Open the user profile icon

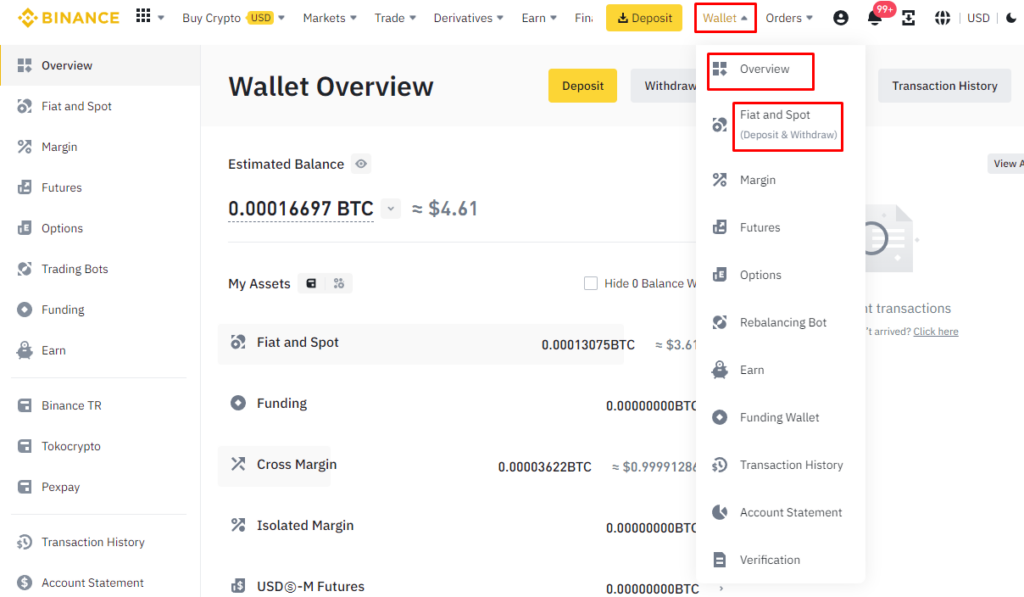click(x=840, y=18)
